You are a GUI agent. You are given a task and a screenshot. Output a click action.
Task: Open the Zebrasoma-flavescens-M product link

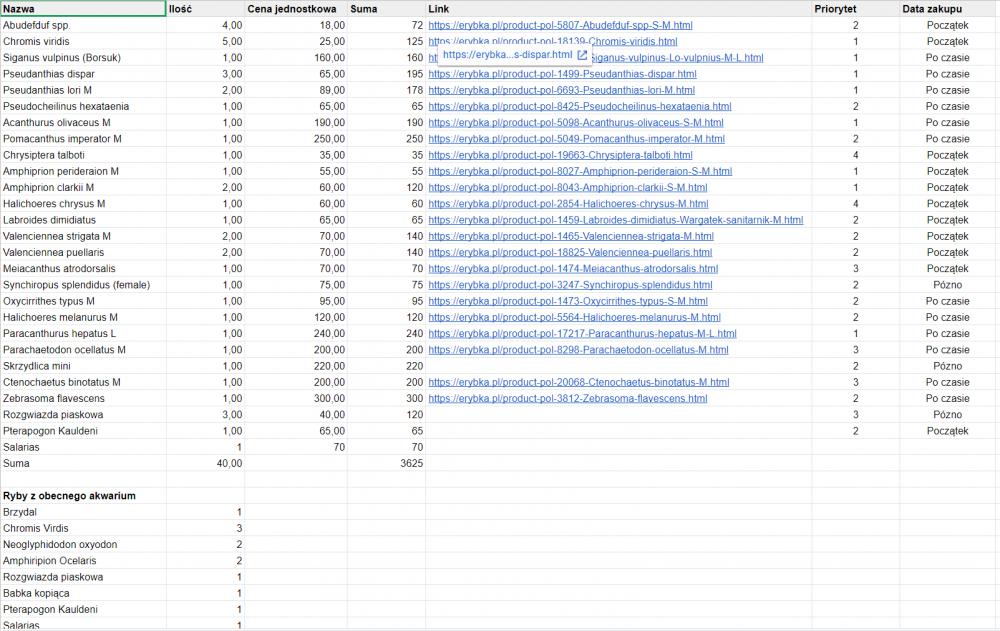pos(567,398)
